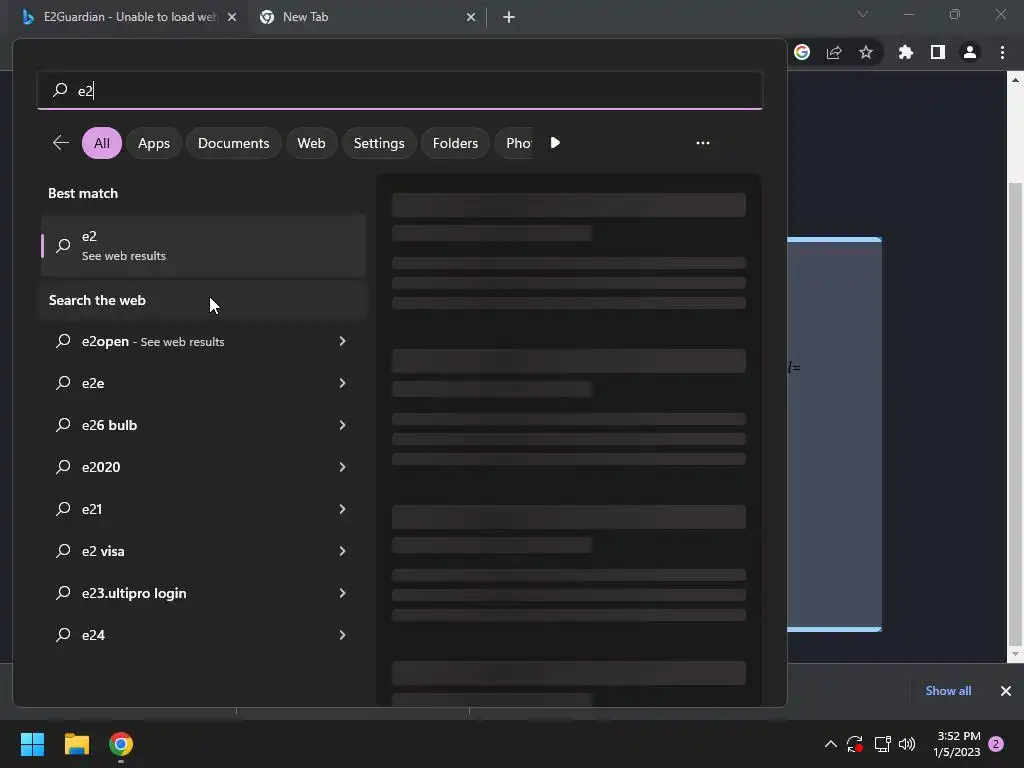The image size is (1024, 768).
Task: Select the Settings search filter
Action: pyautogui.click(x=379, y=143)
